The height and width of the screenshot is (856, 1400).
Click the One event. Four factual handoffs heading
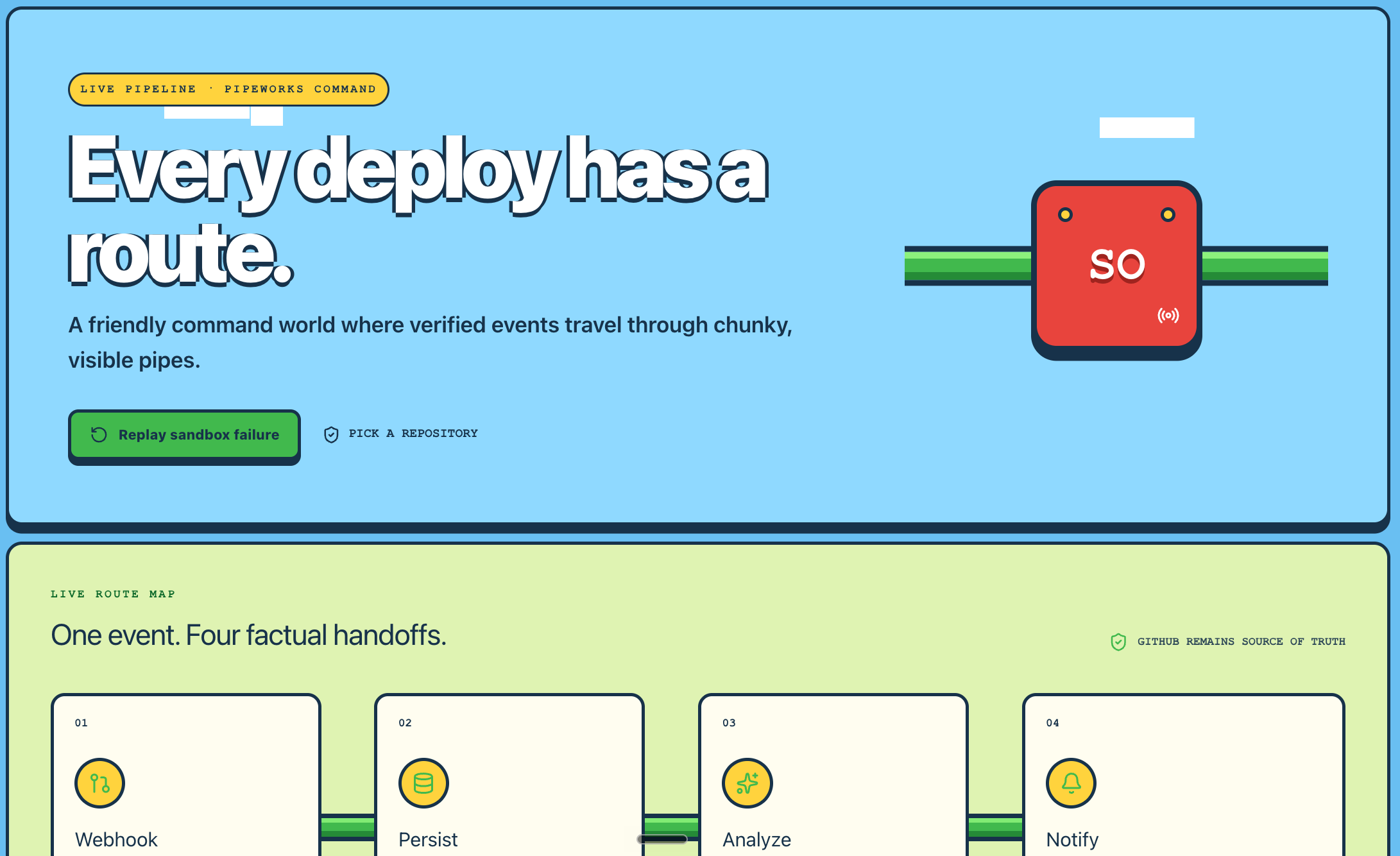point(248,635)
